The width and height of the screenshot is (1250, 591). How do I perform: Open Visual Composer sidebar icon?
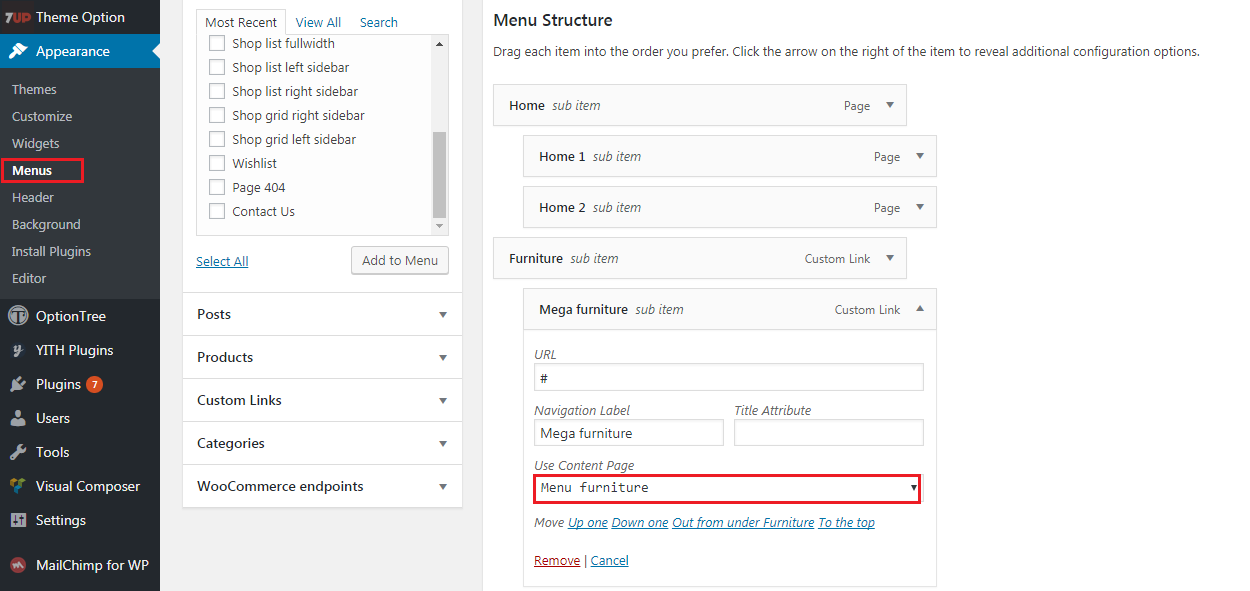click(18, 486)
